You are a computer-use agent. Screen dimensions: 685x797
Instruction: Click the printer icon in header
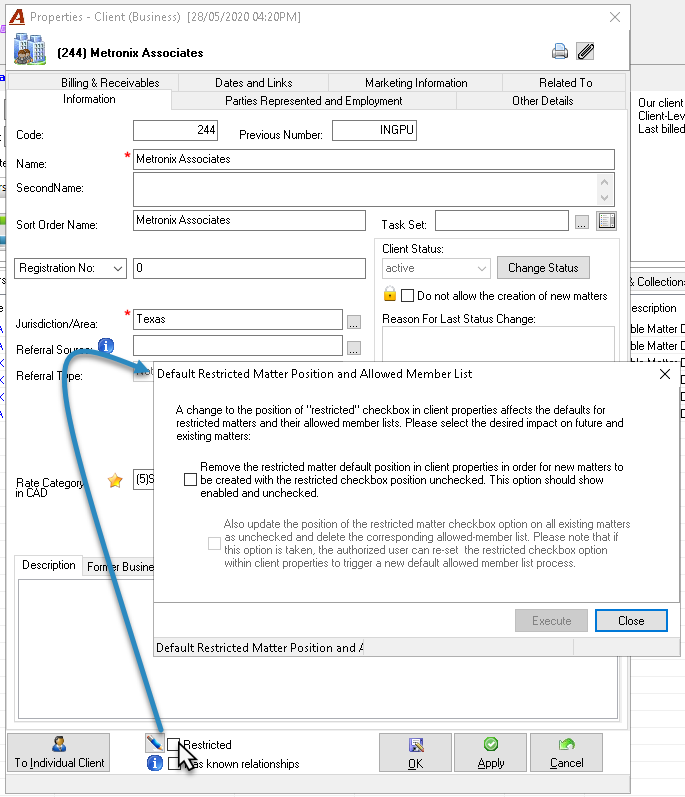pyautogui.click(x=559, y=51)
